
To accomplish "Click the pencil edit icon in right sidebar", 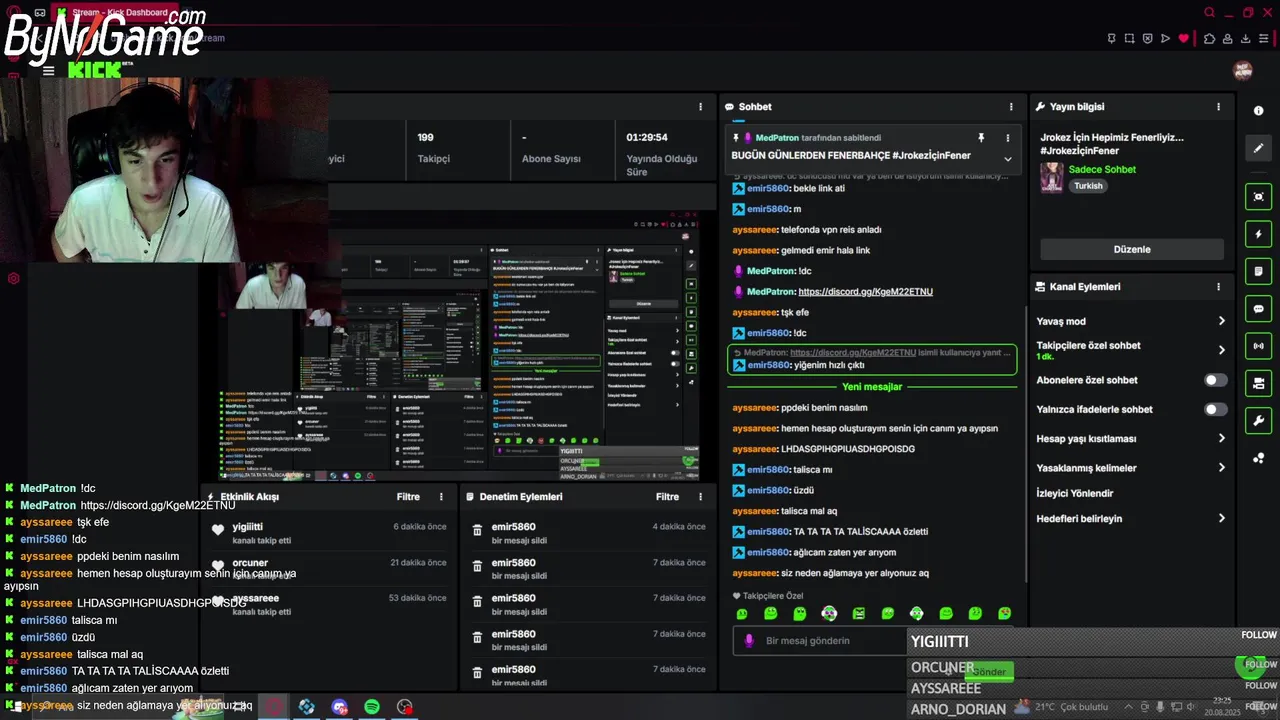I will point(1258,148).
